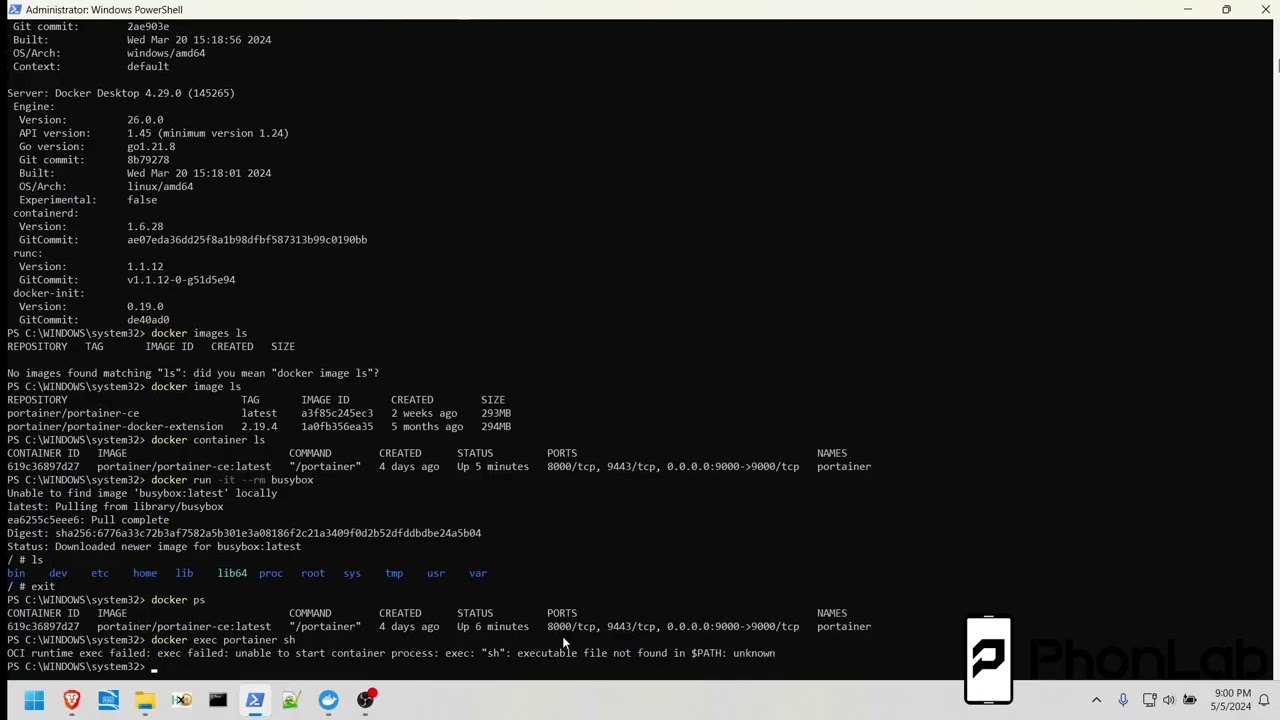Click the size value '294MB'
The height and width of the screenshot is (720, 1280).
pyautogui.click(x=496, y=426)
